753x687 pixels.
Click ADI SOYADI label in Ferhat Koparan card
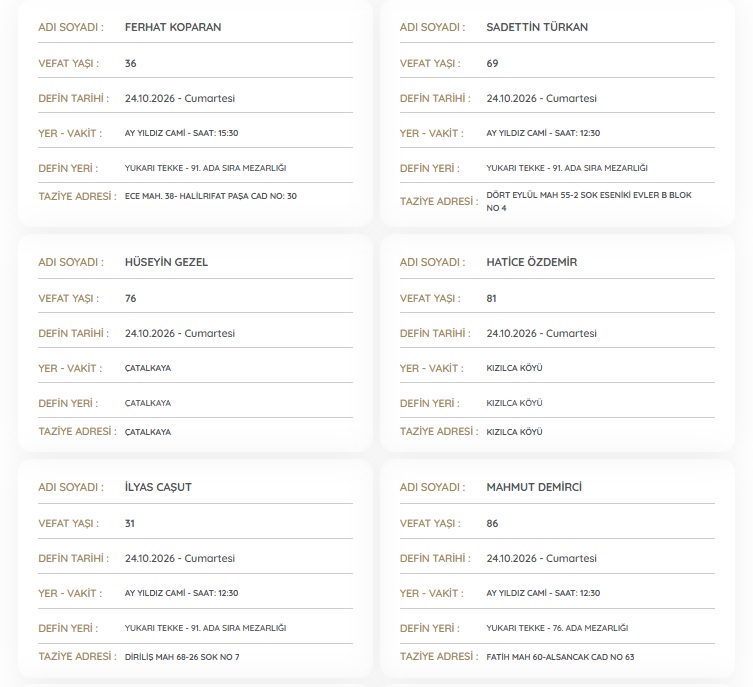pos(71,27)
